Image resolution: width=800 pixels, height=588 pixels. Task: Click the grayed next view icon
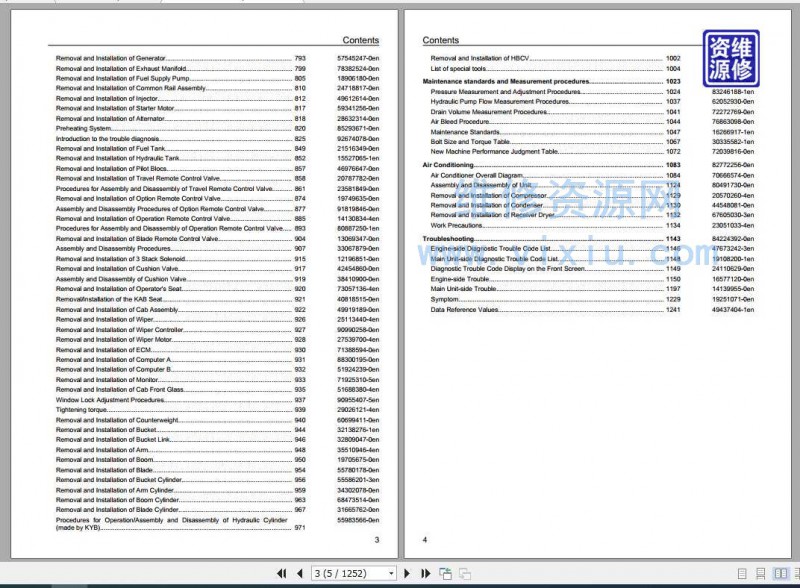pyautogui.click(x=465, y=574)
